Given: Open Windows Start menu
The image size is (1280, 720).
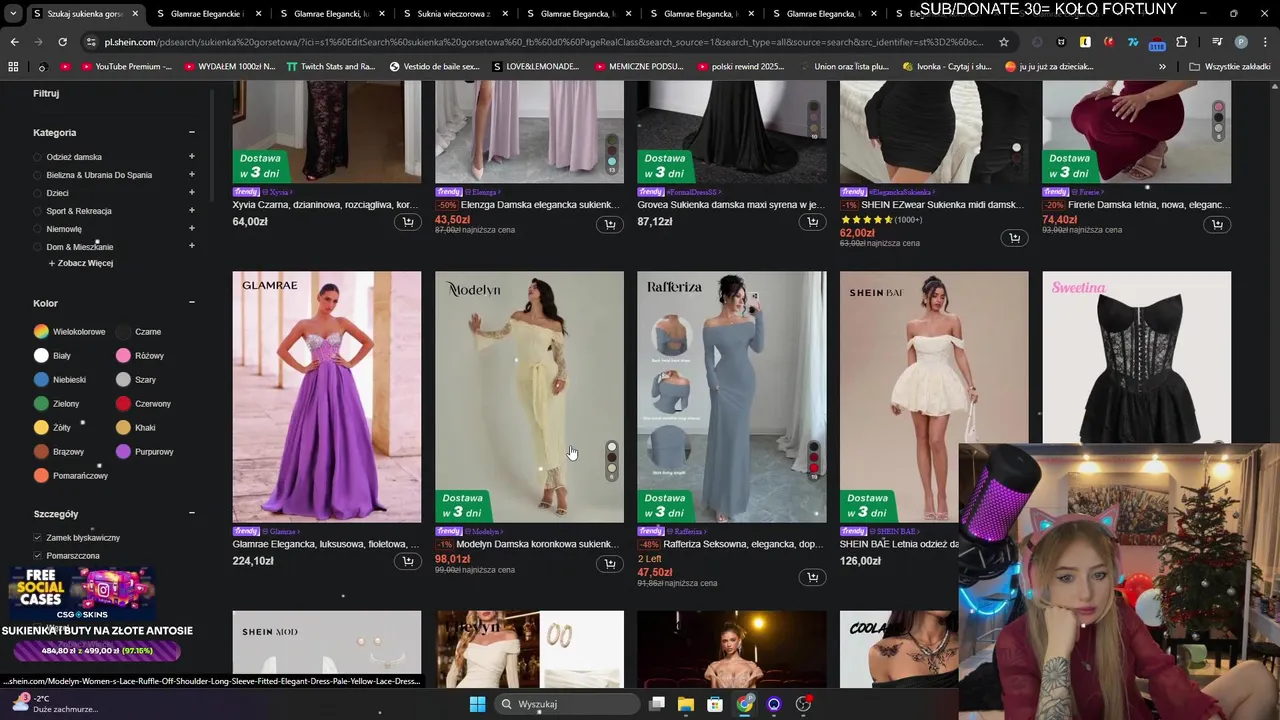Looking at the screenshot, I should [477, 704].
